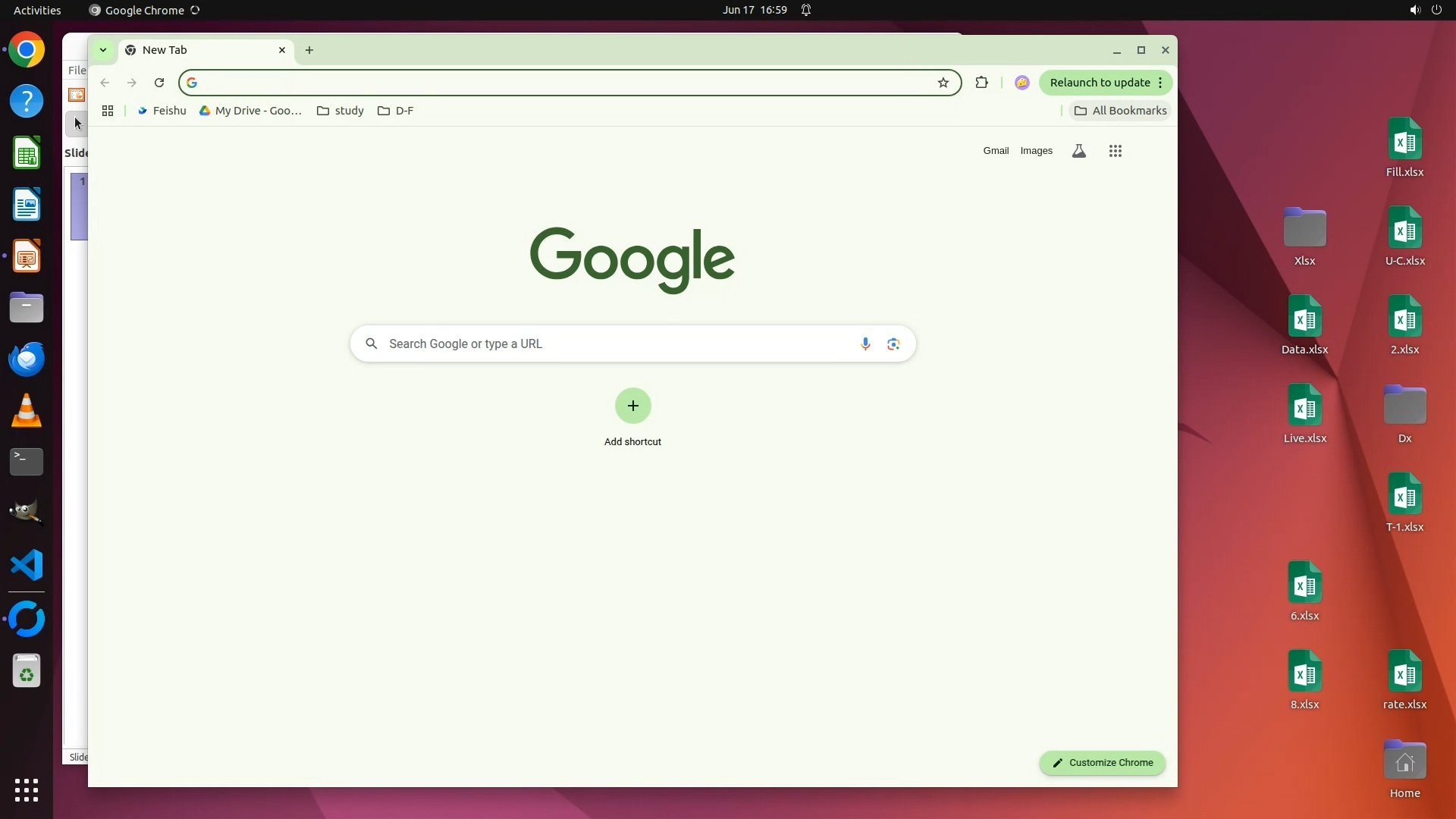The image size is (1456, 819).
Task: Open the Extensions puzzle icon
Action: 981,83
